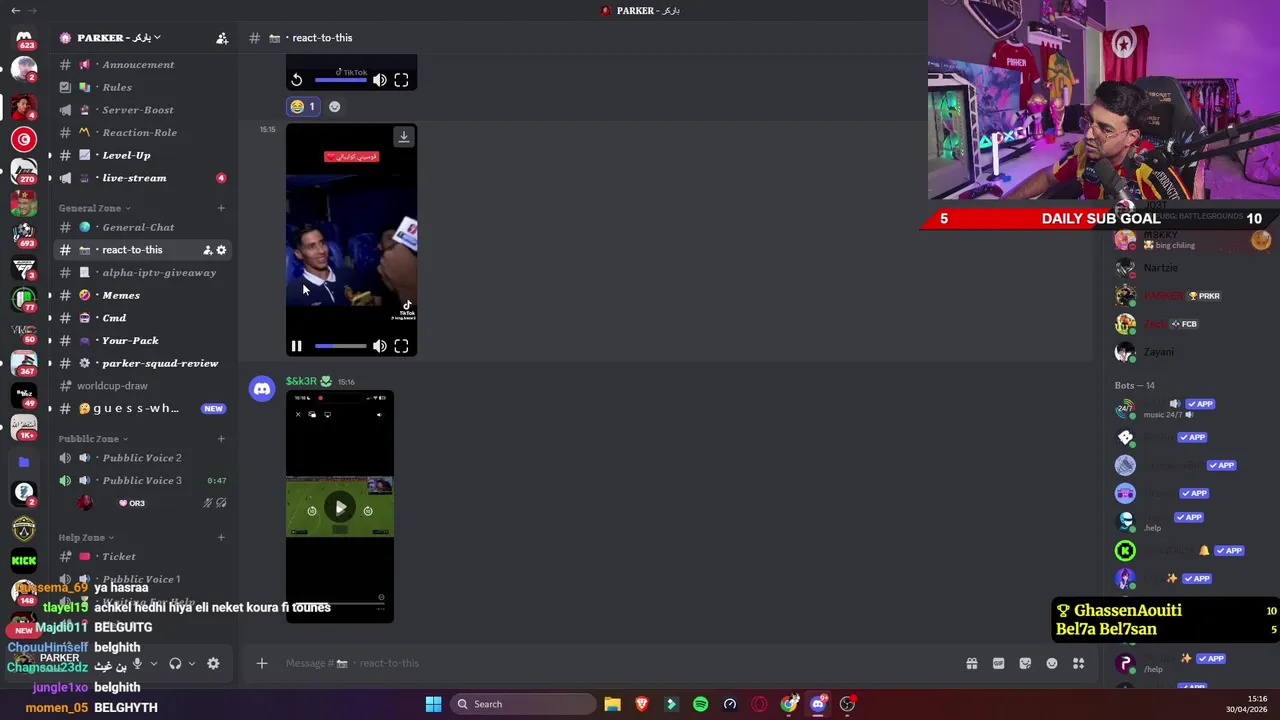1280x720 pixels.
Task: Expand arrow beside live-stream channel
Action: click(49, 178)
